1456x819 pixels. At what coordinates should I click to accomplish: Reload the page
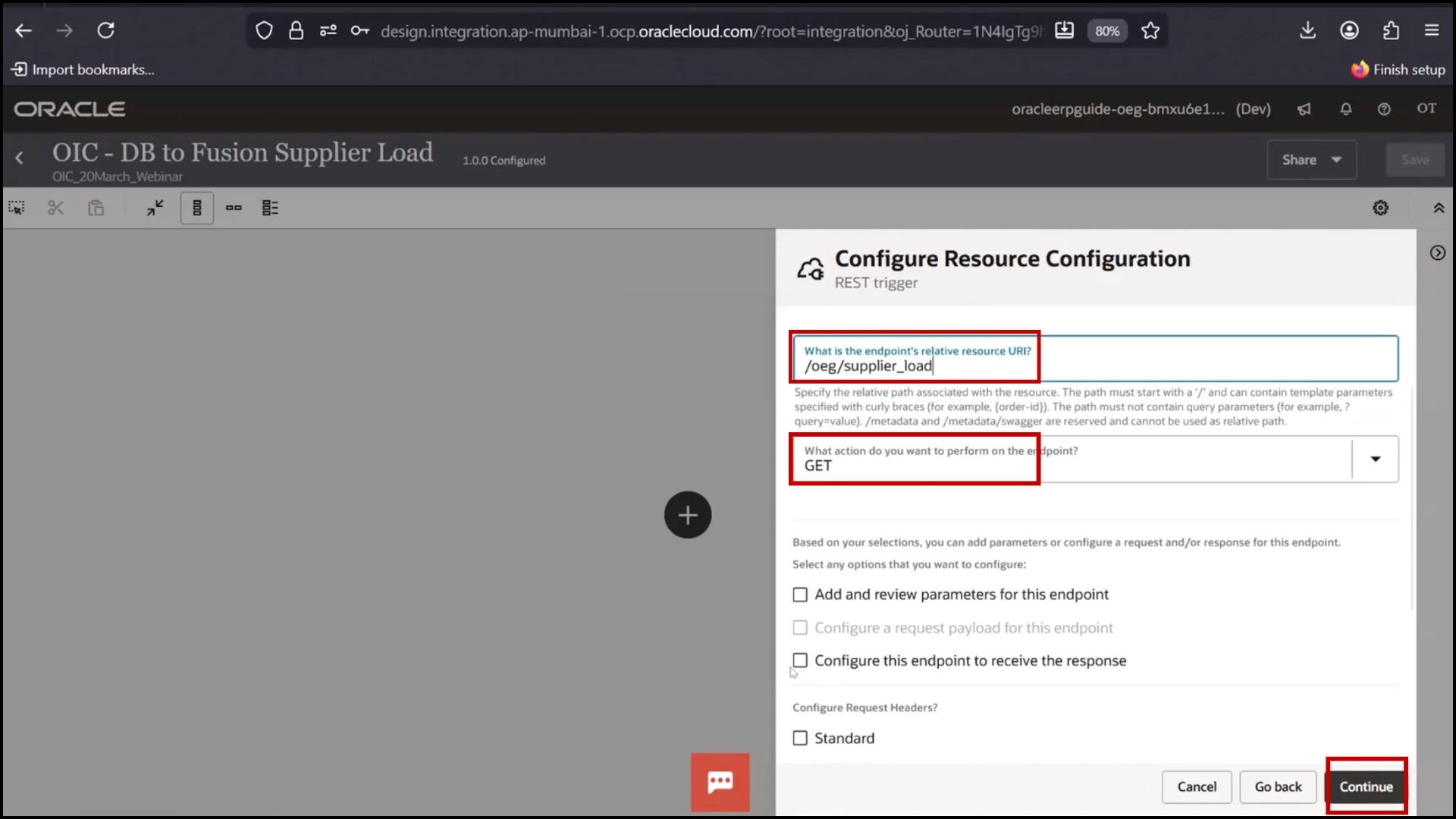[x=105, y=30]
